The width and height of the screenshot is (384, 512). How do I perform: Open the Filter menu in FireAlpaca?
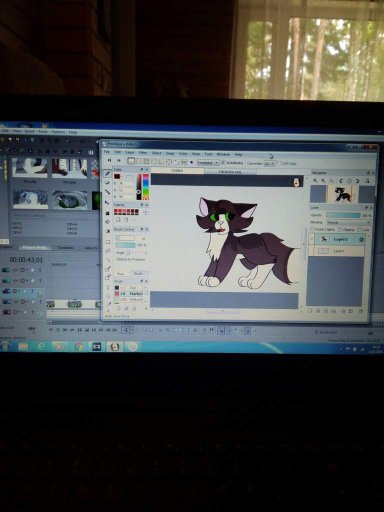(143, 153)
